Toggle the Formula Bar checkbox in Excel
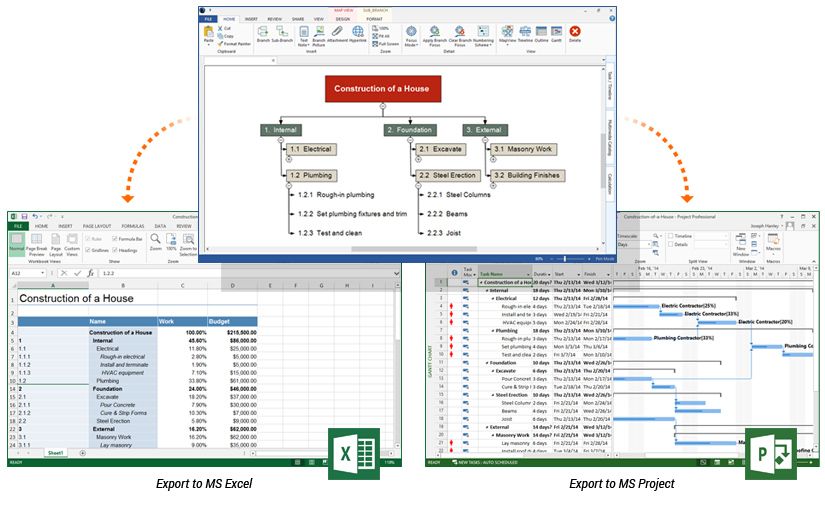Viewport: 825px width, 512px height. tap(115, 239)
